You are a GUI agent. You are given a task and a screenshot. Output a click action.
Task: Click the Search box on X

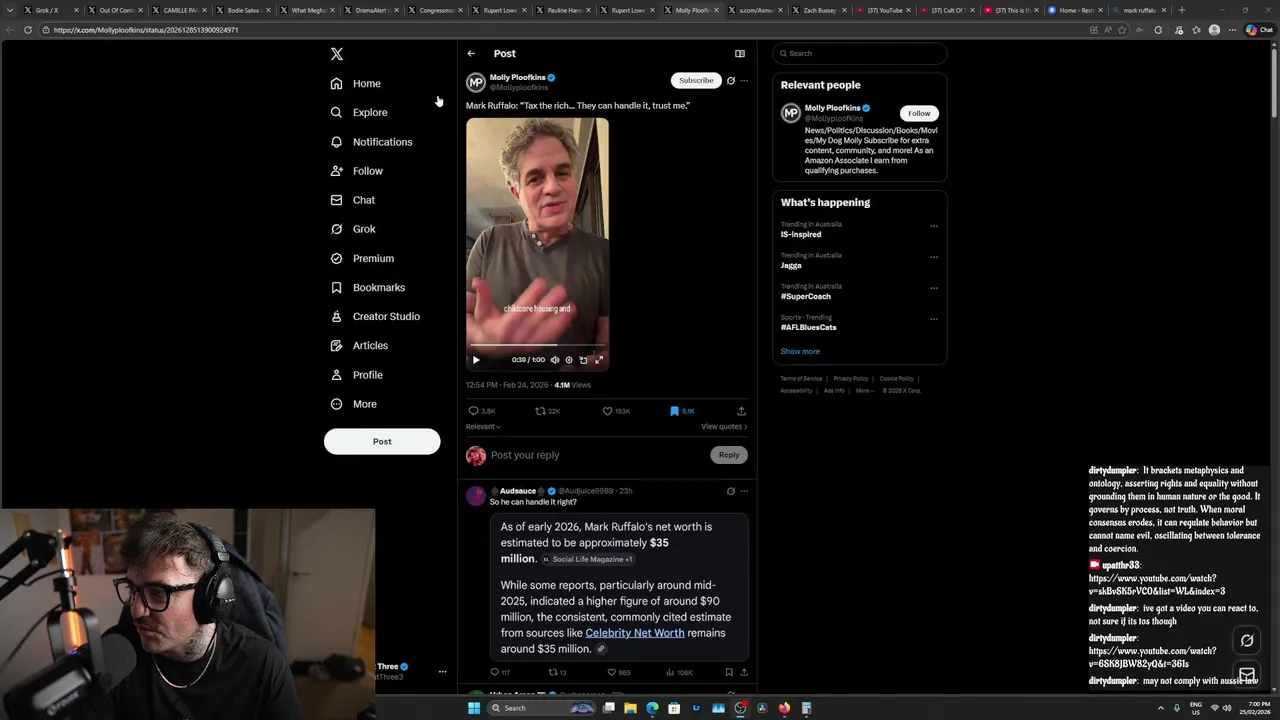click(860, 53)
